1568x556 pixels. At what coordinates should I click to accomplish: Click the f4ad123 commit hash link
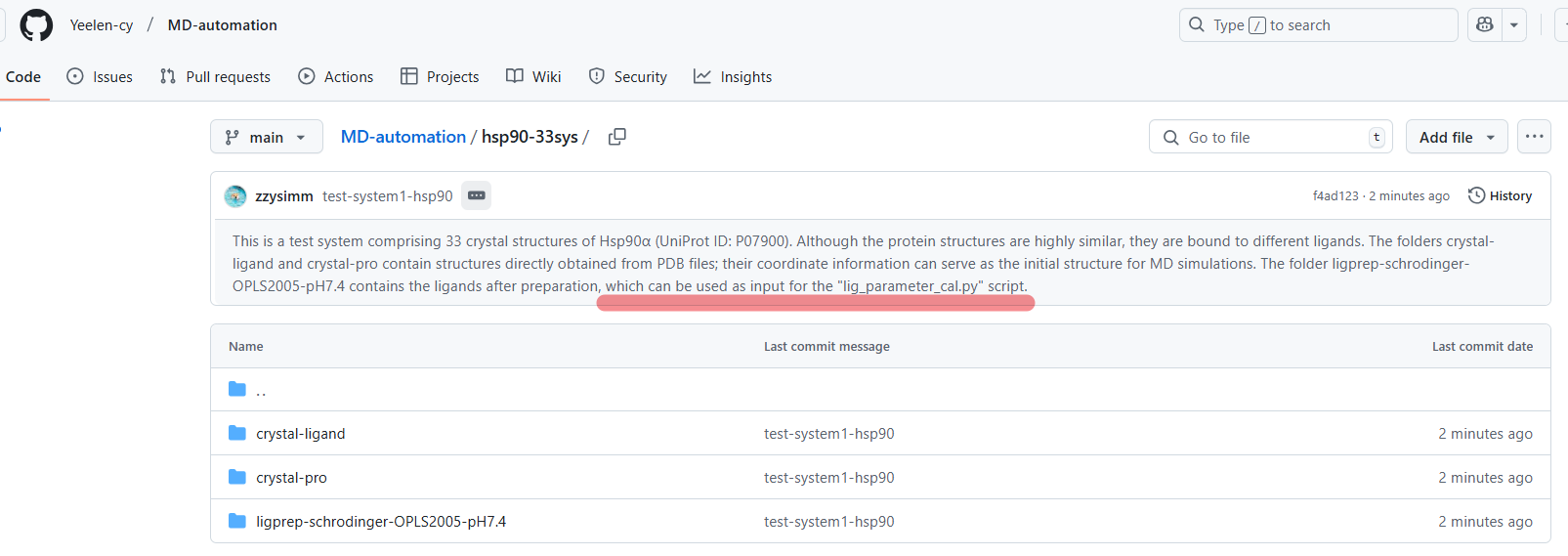click(x=1335, y=195)
